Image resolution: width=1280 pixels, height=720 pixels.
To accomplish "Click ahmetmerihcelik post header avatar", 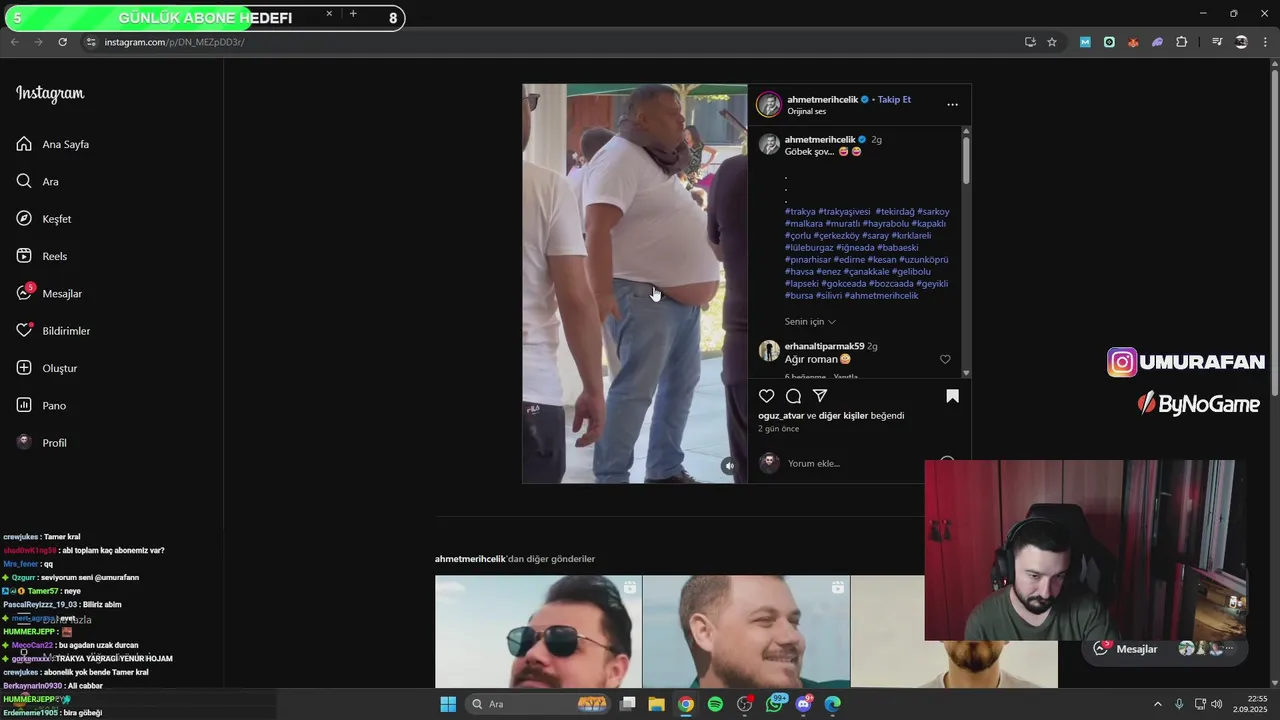I will (769, 104).
